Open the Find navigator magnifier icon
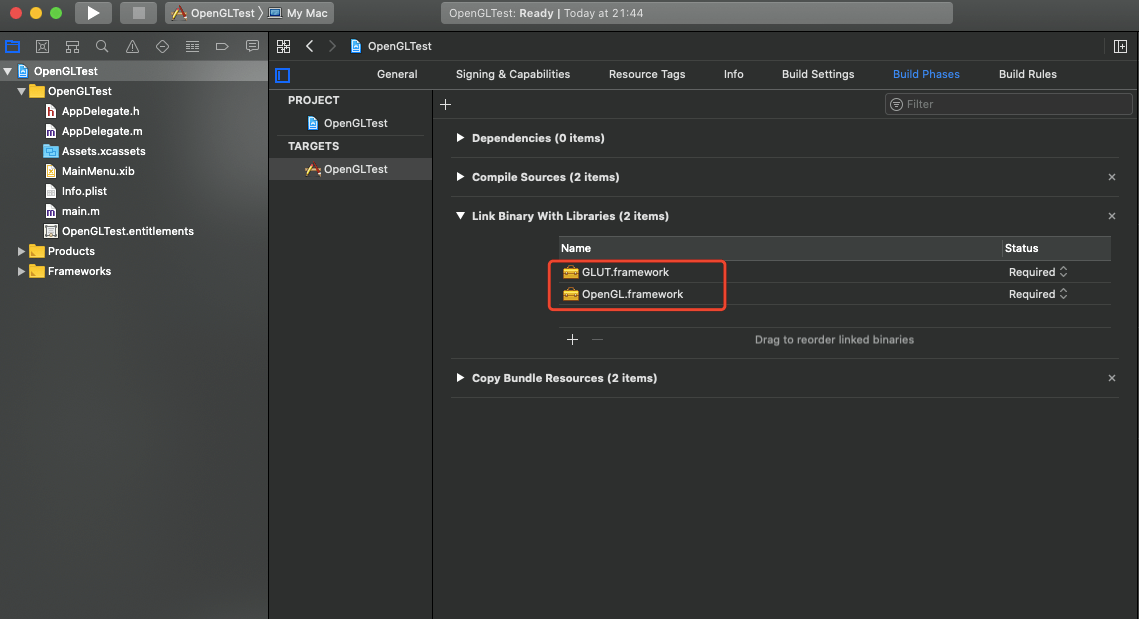The width and height of the screenshot is (1139, 619). (102, 46)
